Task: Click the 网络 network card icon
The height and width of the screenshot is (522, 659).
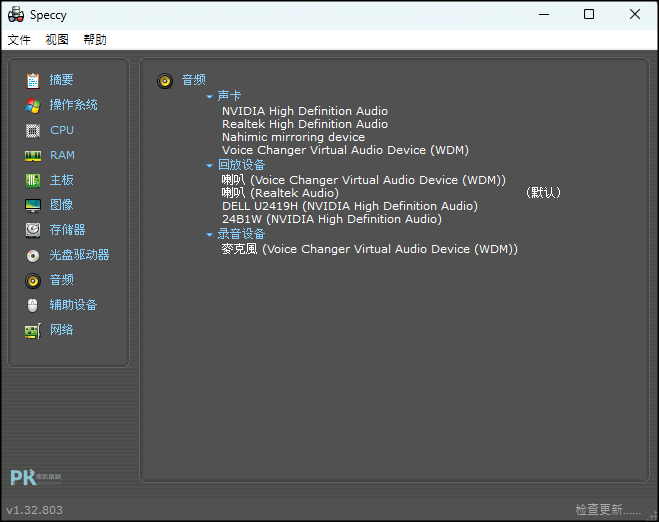Action: pos(33,331)
